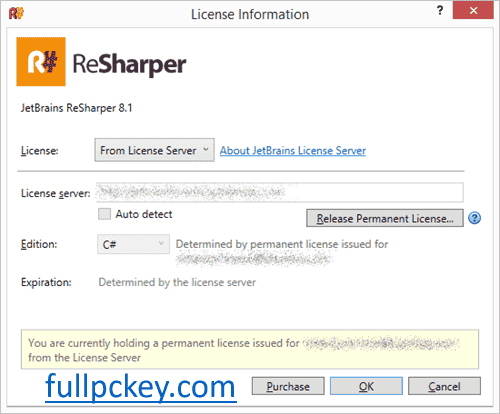Click 'Determined by the license server' text
Viewport: 500px width, 414px height.
click(x=177, y=282)
